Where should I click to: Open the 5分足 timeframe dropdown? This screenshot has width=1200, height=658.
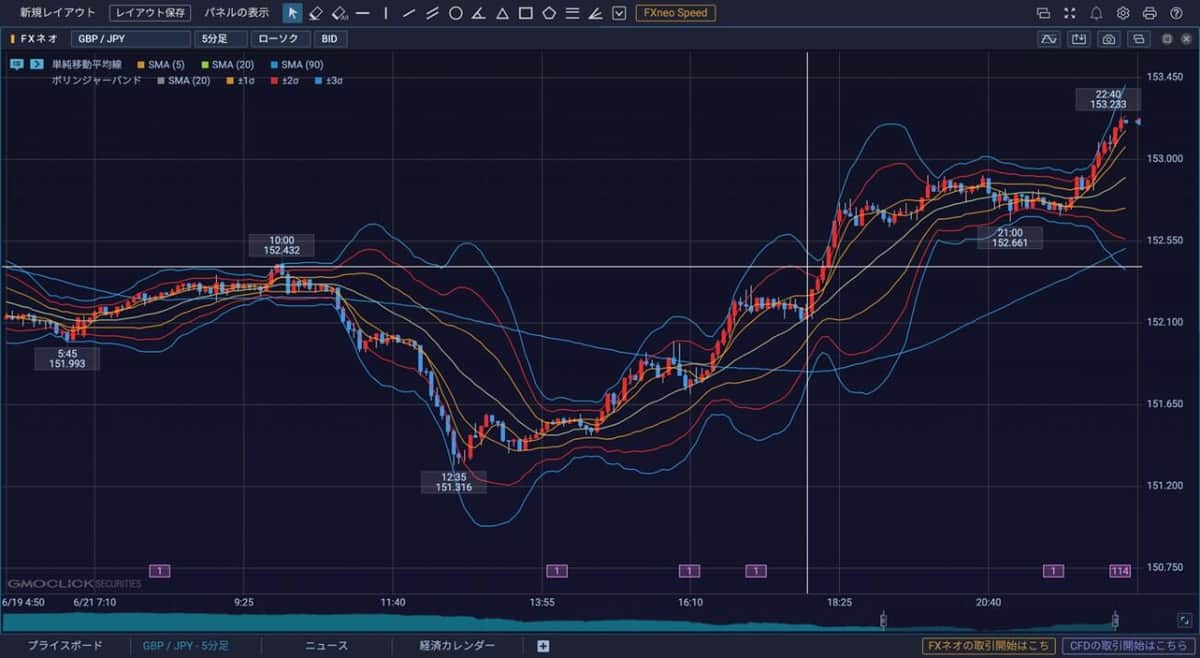click(x=220, y=39)
